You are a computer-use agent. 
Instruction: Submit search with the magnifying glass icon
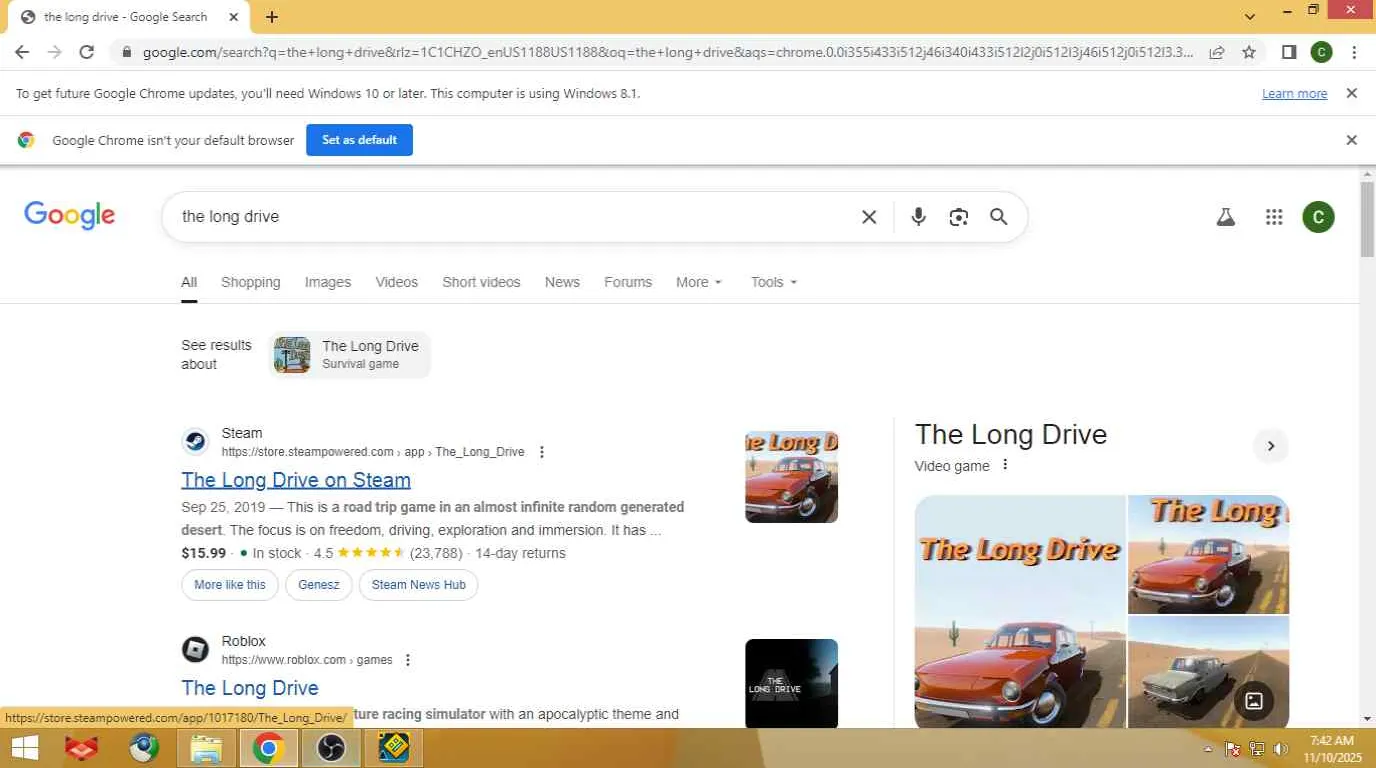998,217
